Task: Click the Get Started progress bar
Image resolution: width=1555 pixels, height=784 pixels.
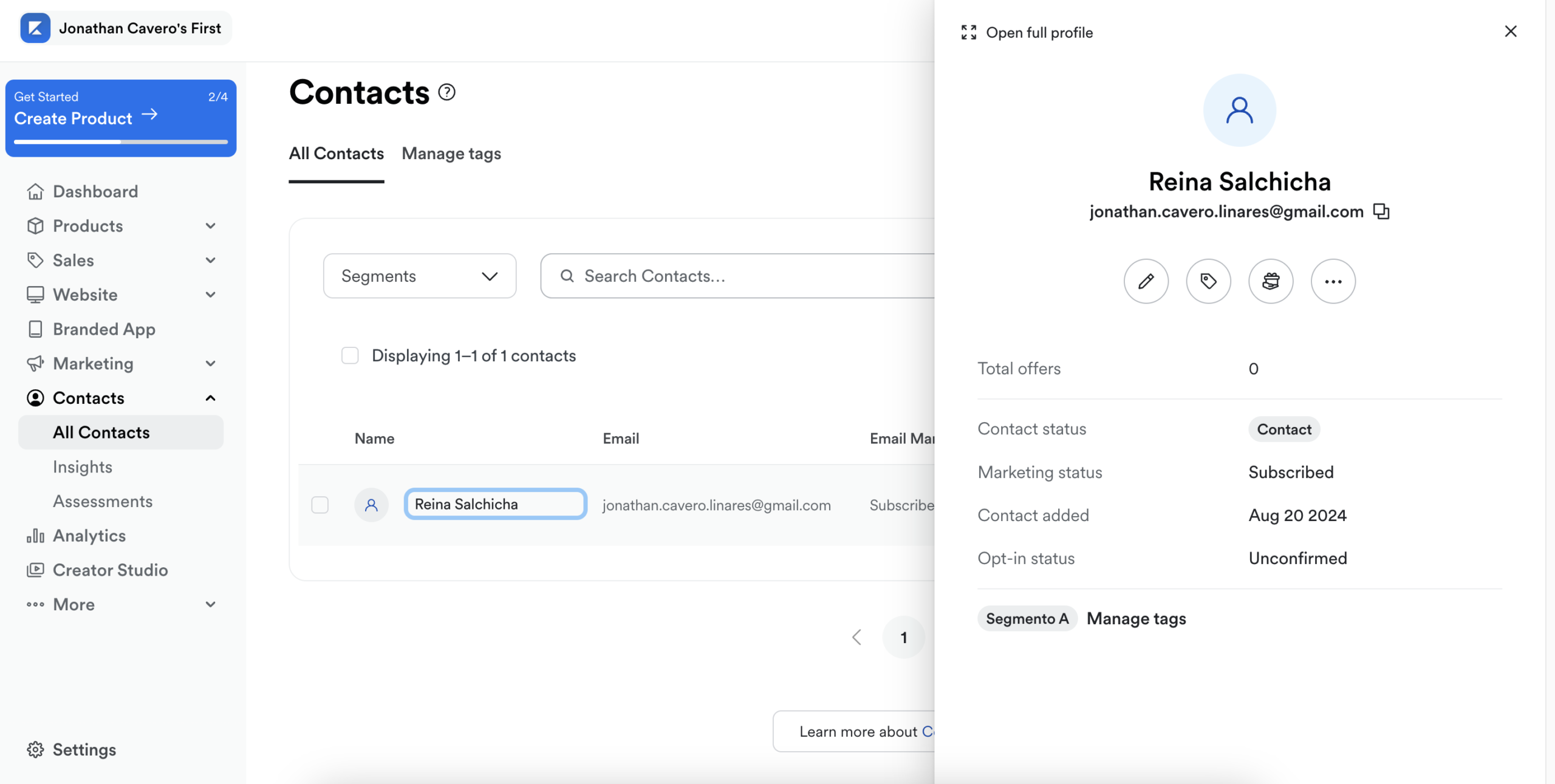Action: (121, 142)
